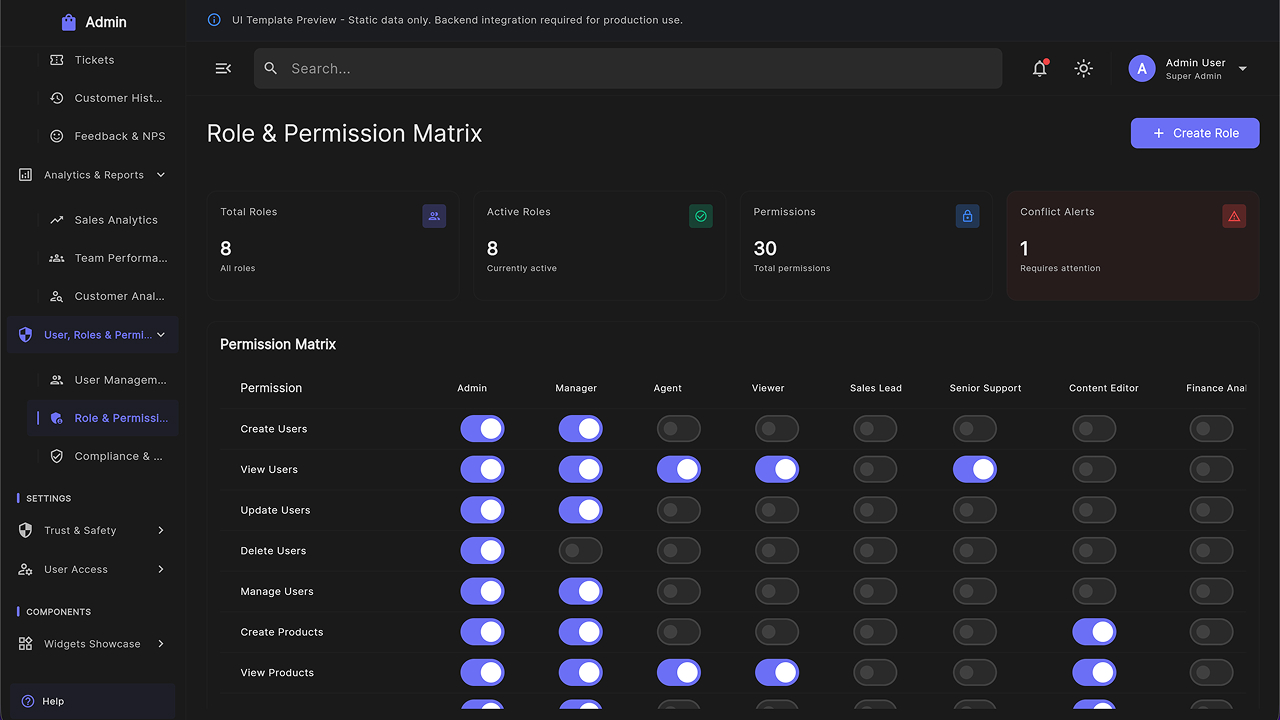The height and width of the screenshot is (720, 1280).
Task: Click the Admin User avatar
Action: click(1142, 68)
